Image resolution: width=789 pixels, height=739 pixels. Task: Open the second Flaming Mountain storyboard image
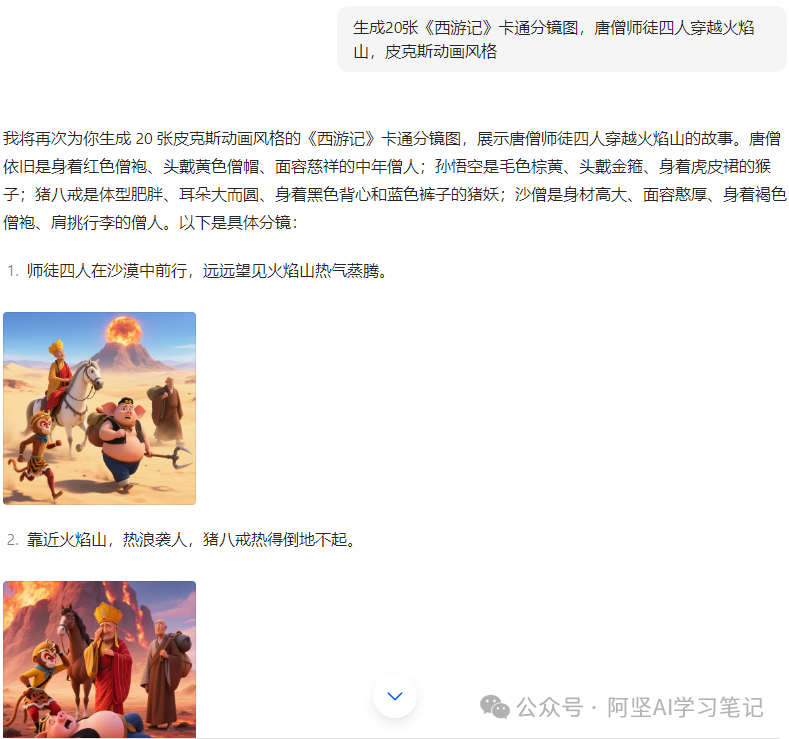tap(99, 659)
